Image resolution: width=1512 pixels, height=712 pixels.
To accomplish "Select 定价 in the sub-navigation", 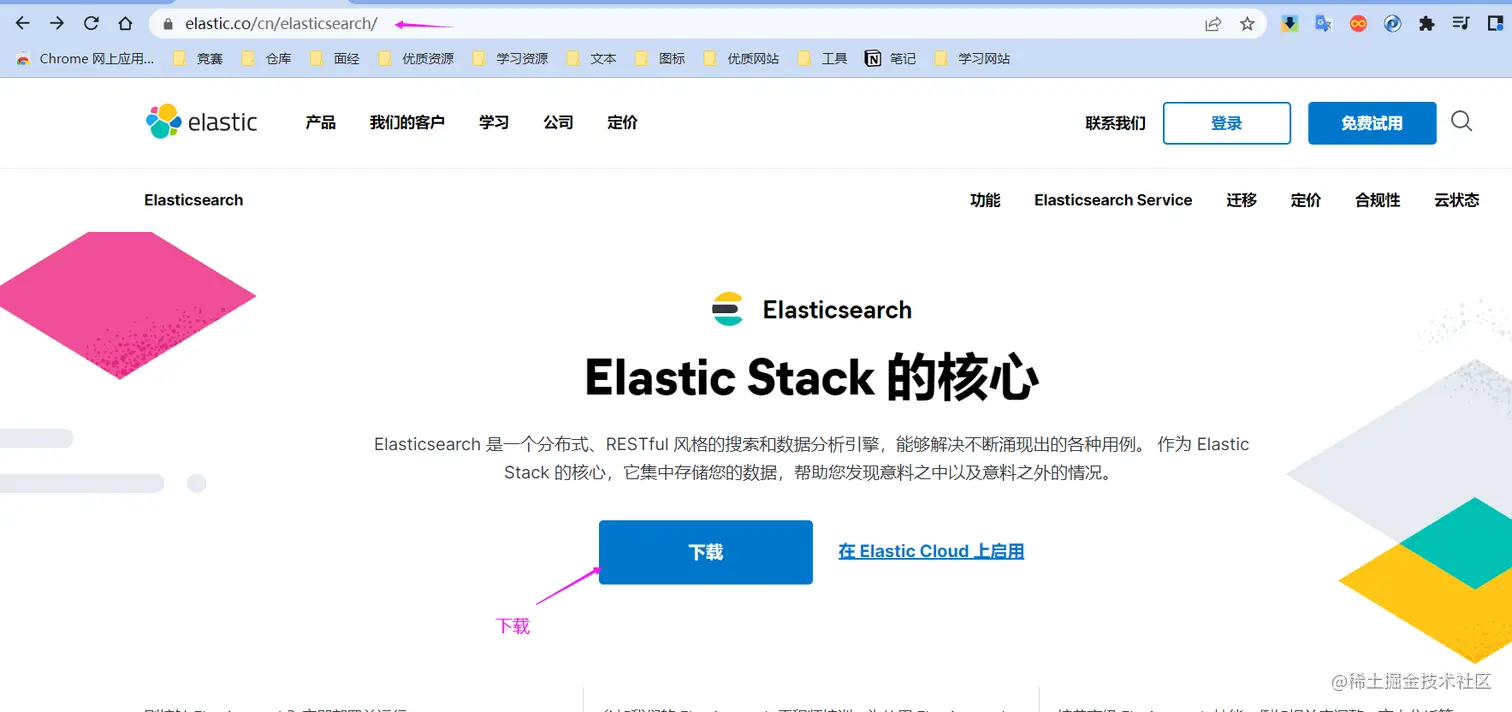I will point(1306,200).
